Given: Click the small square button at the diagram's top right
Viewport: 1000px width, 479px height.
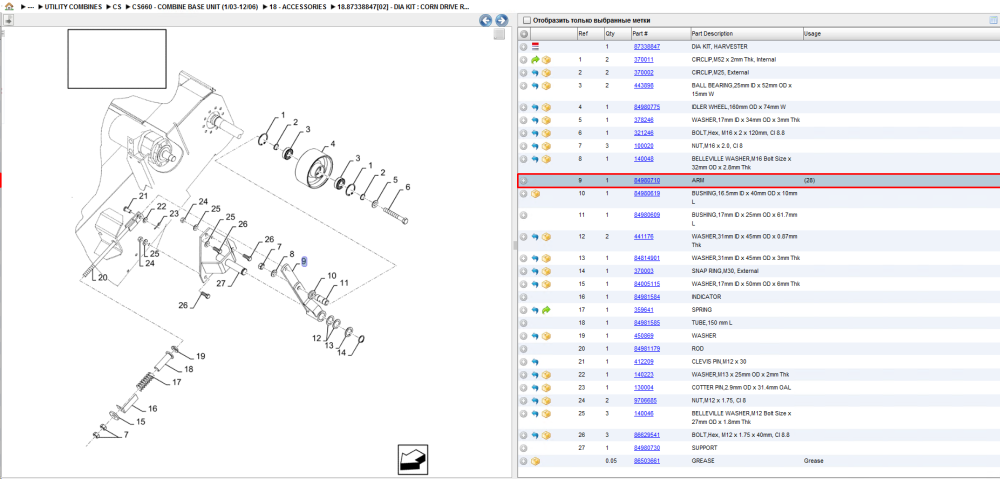Looking at the screenshot, I should [x=499, y=34].
